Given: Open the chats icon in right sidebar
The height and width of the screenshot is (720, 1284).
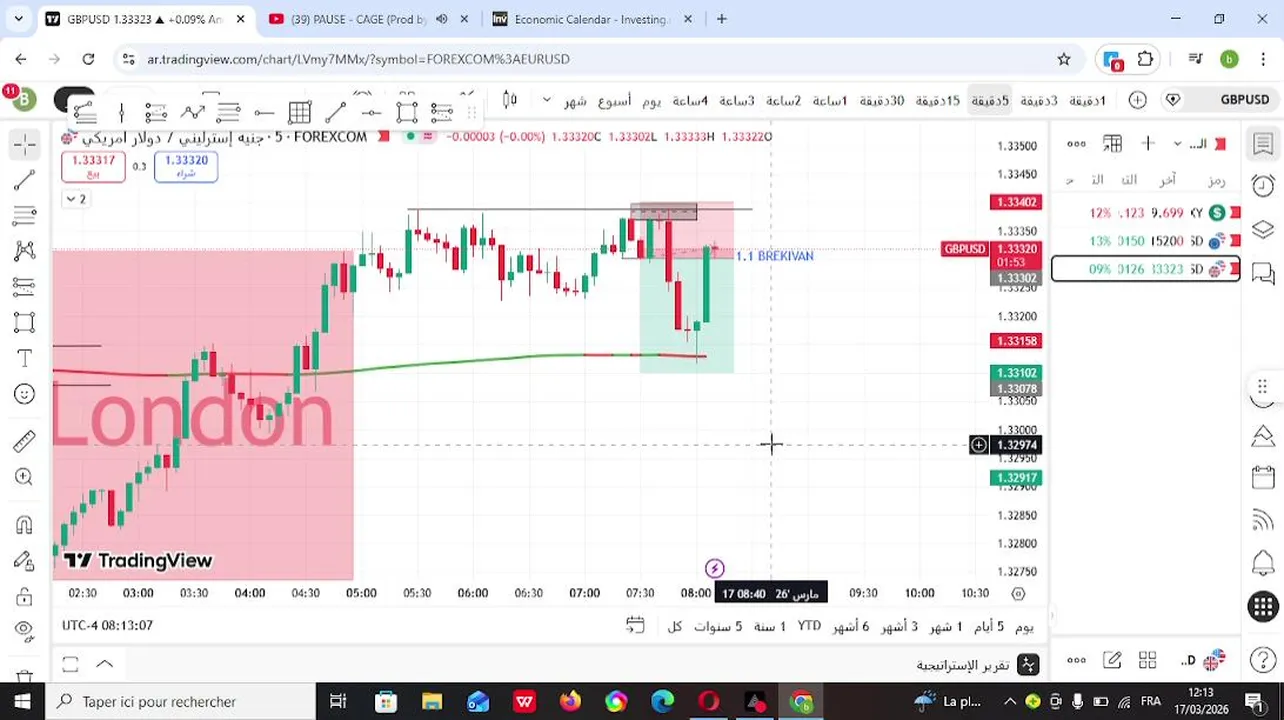Looking at the screenshot, I should [x=1263, y=272].
